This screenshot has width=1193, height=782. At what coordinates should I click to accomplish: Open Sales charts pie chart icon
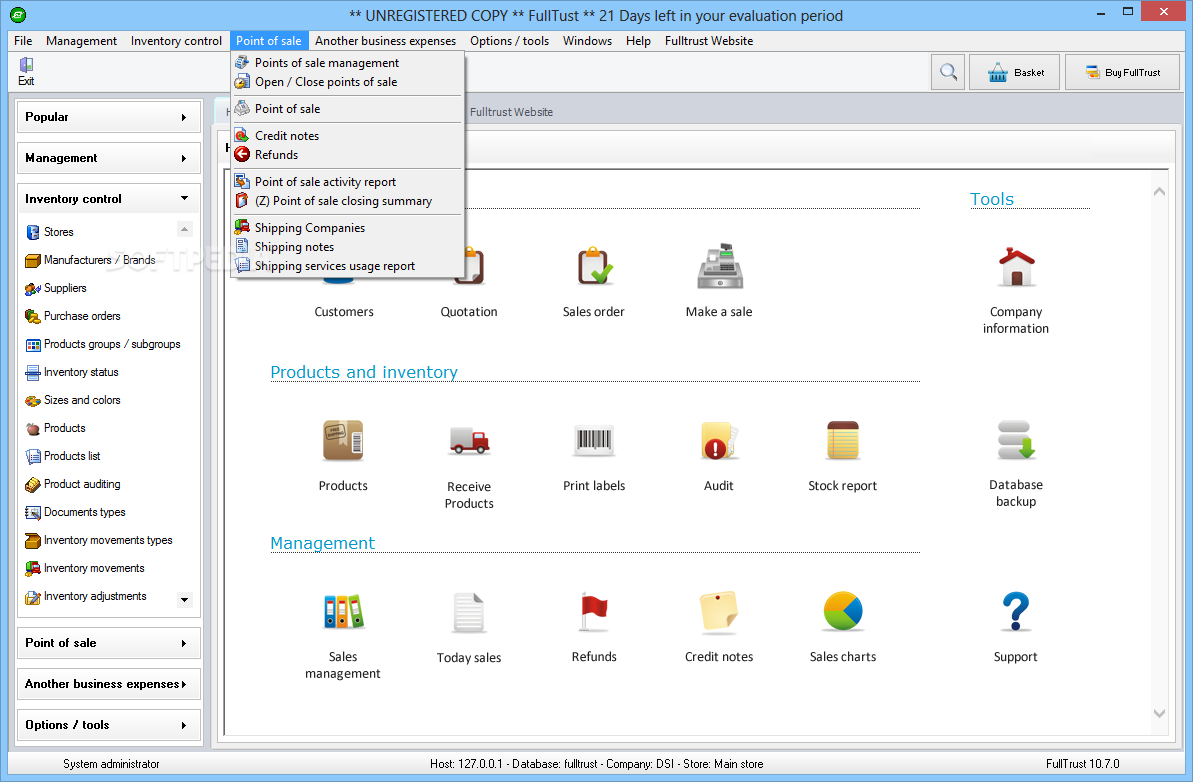843,612
